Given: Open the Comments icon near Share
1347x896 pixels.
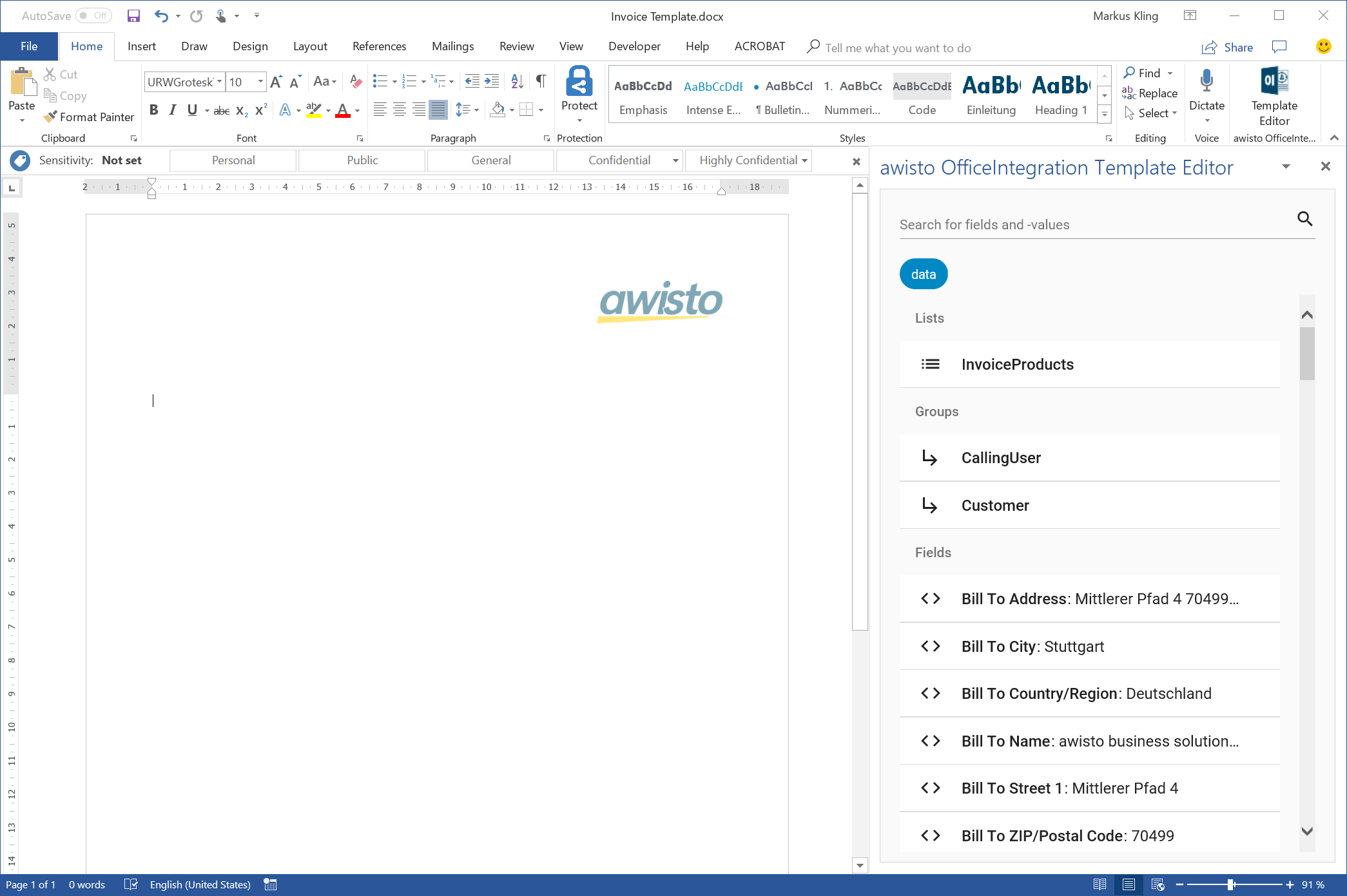Looking at the screenshot, I should [1279, 47].
